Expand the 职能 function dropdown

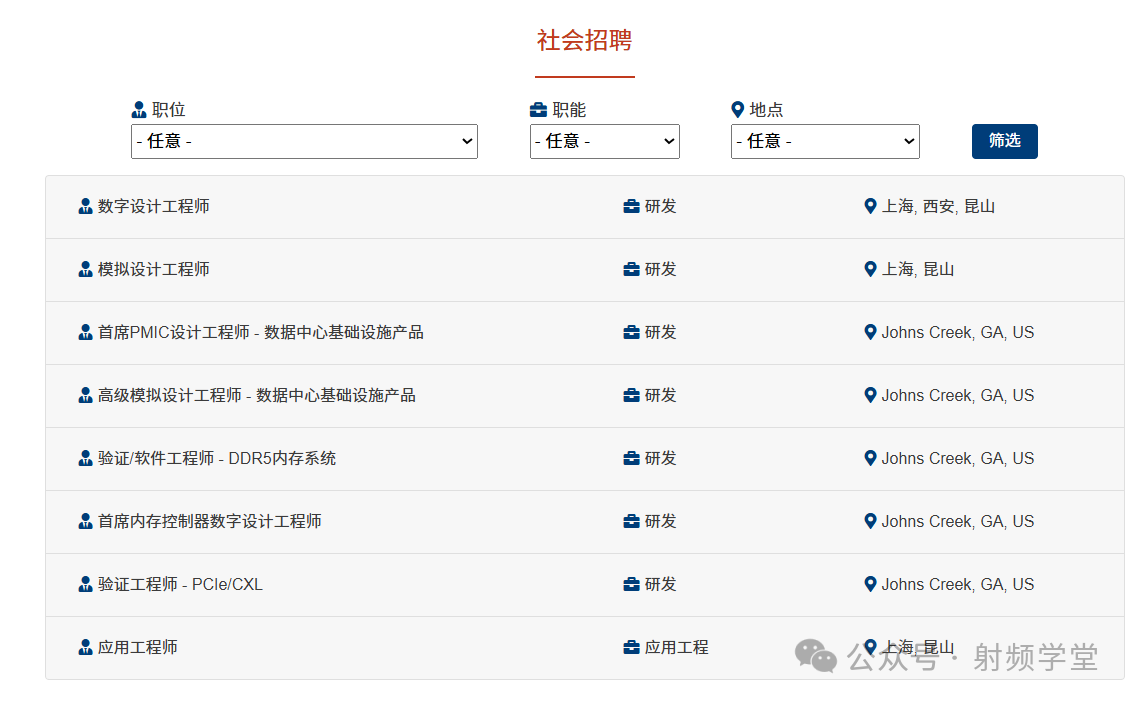604,141
